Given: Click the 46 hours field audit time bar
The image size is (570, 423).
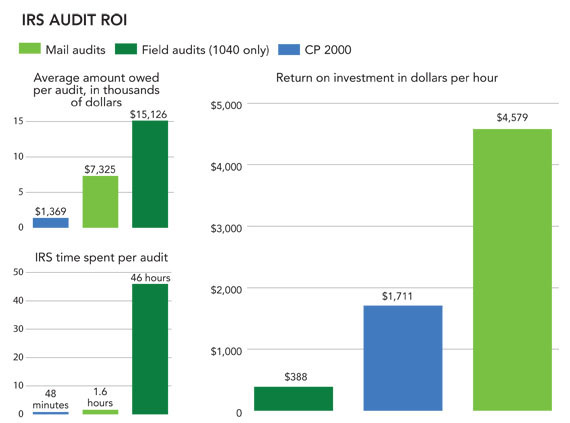Looking at the screenshot, I should (150, 349).
